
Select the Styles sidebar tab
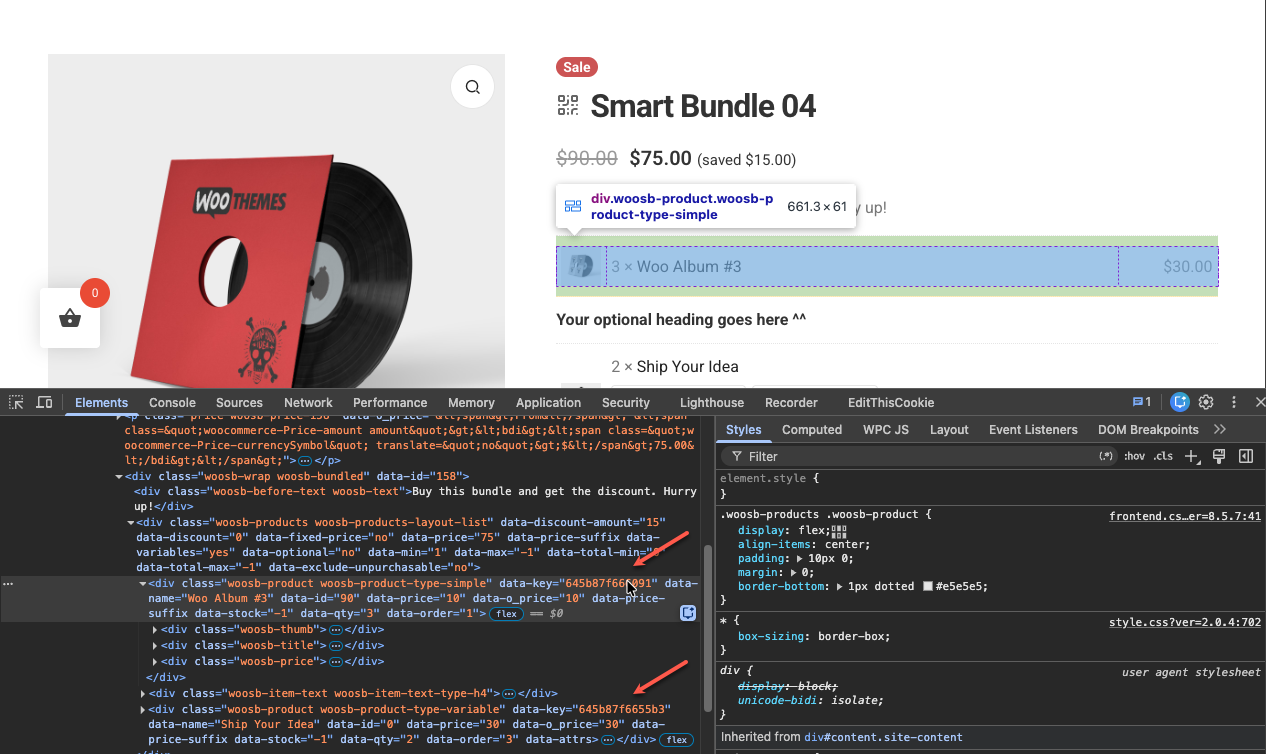tap(743, 429)
